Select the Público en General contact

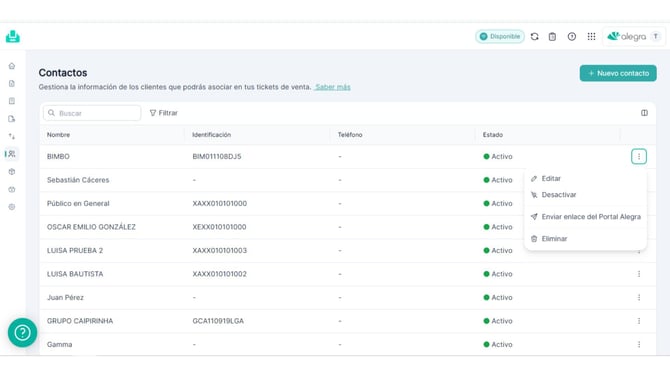pyautogui.click(x=78, y=203)
